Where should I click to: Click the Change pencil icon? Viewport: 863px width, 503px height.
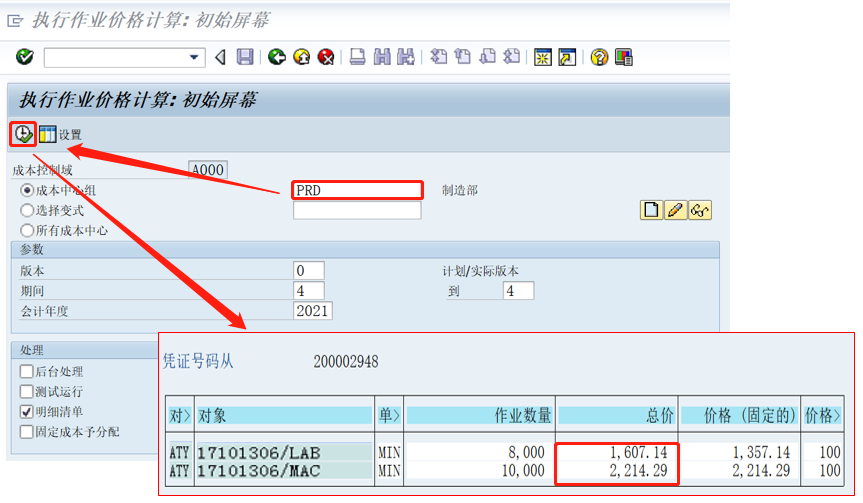(675, 210)
